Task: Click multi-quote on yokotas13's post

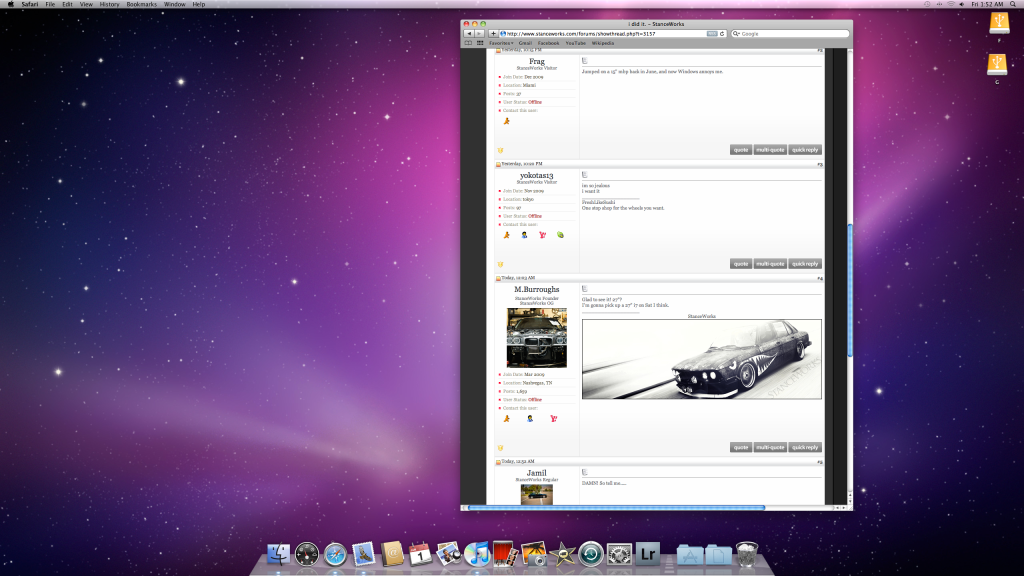Action: pyautogui.click(x=770, y=264)
